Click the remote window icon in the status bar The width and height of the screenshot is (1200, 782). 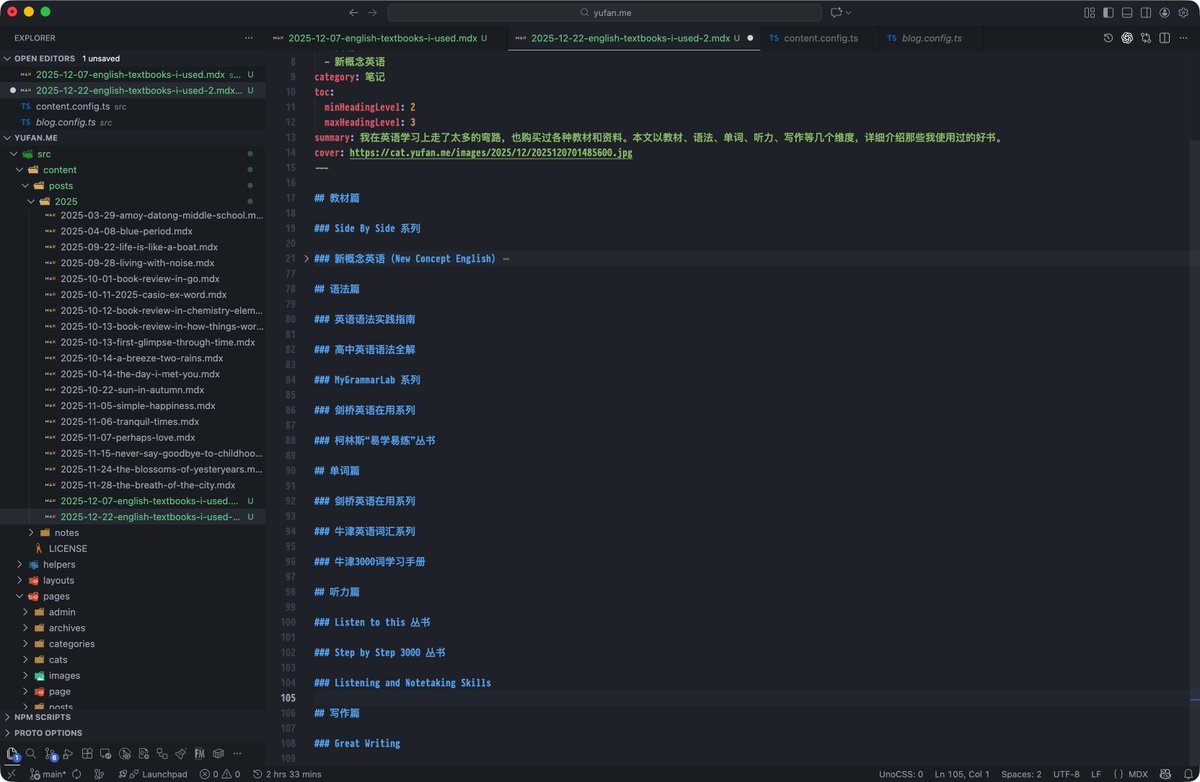tap(11, 774)
